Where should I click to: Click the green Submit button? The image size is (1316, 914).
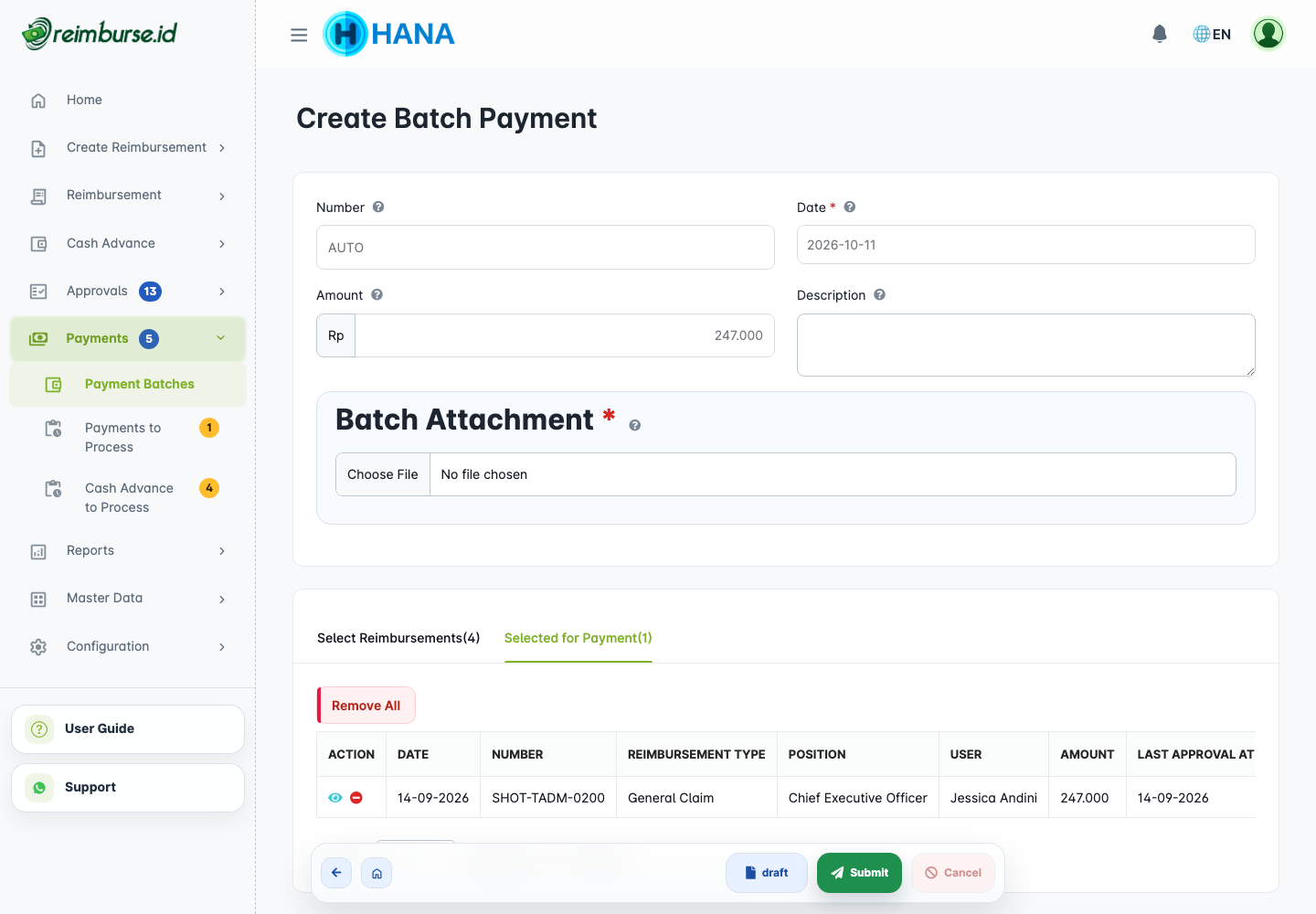859,873
